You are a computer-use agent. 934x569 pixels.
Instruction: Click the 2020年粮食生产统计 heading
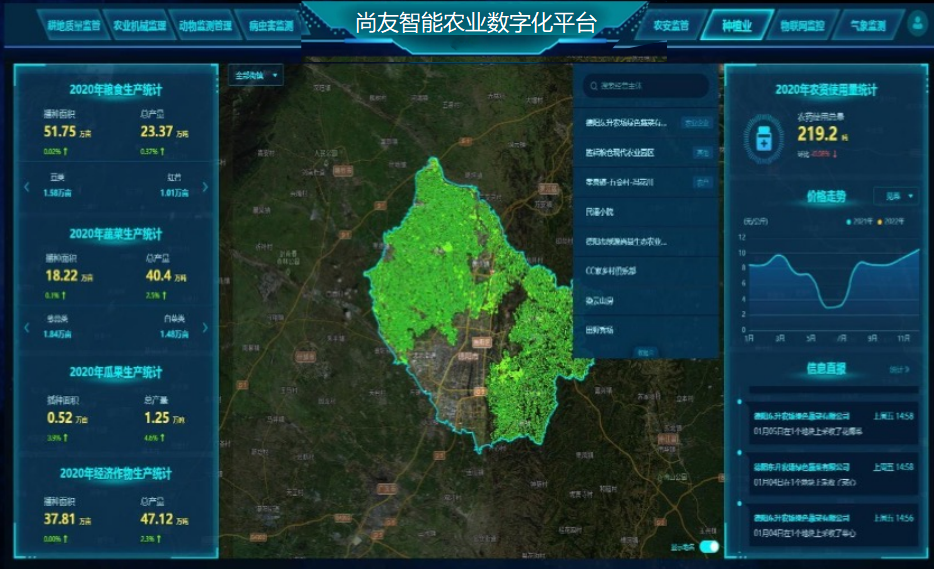pos(116,90)
